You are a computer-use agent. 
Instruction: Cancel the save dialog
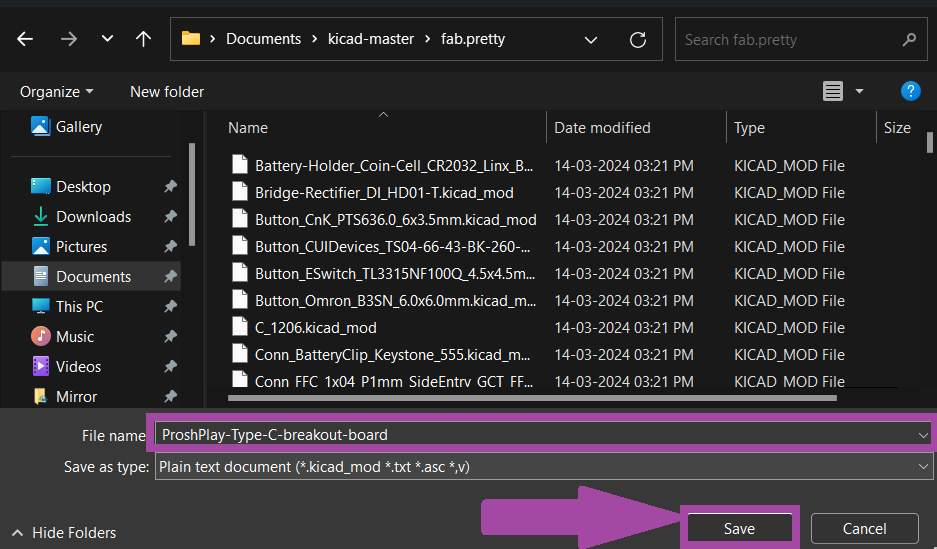864,528
